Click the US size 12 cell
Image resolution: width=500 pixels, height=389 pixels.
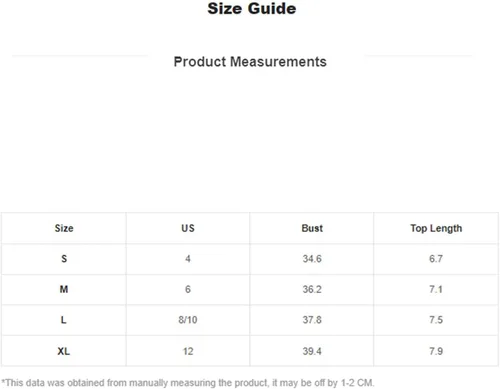[x=188, y=351]
